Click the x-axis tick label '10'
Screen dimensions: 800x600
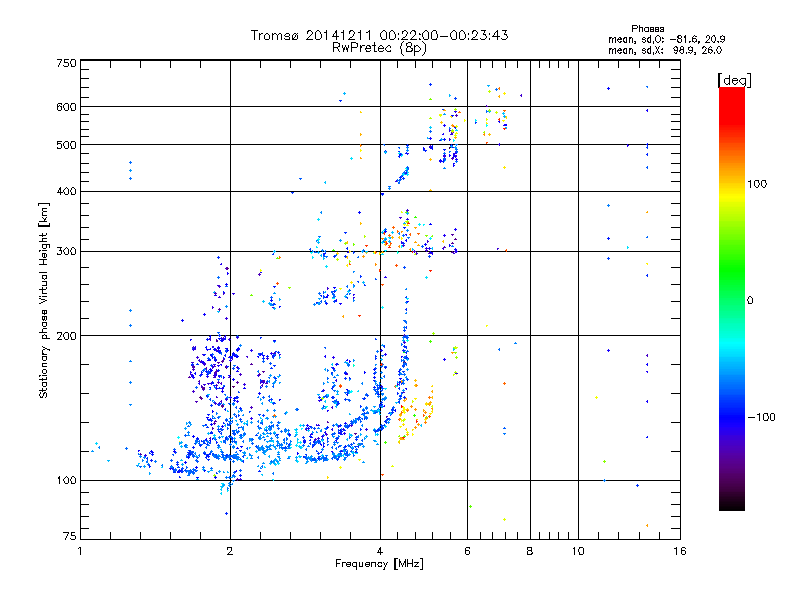pos(578,551)
